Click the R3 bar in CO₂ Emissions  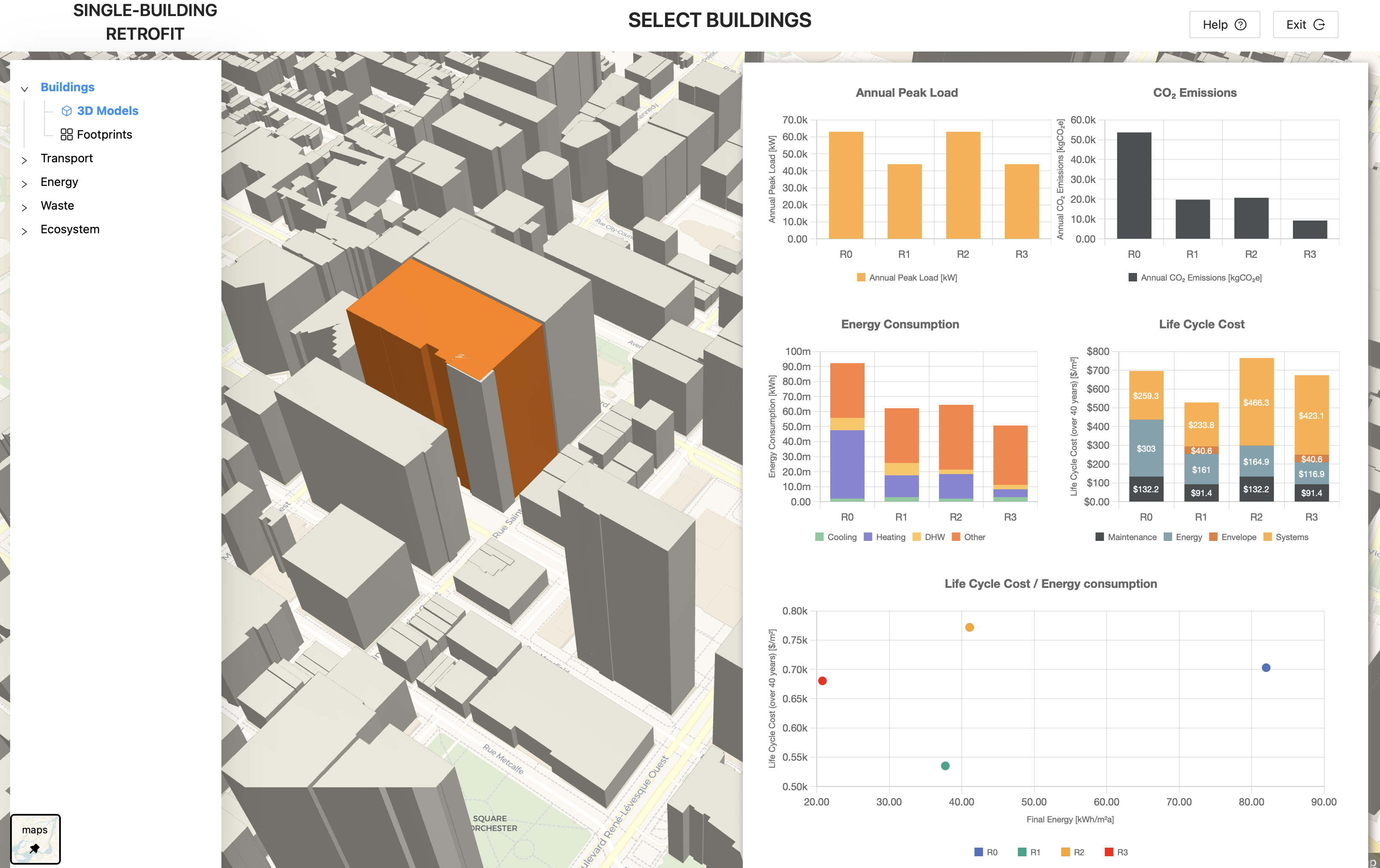pos(1309,229)
